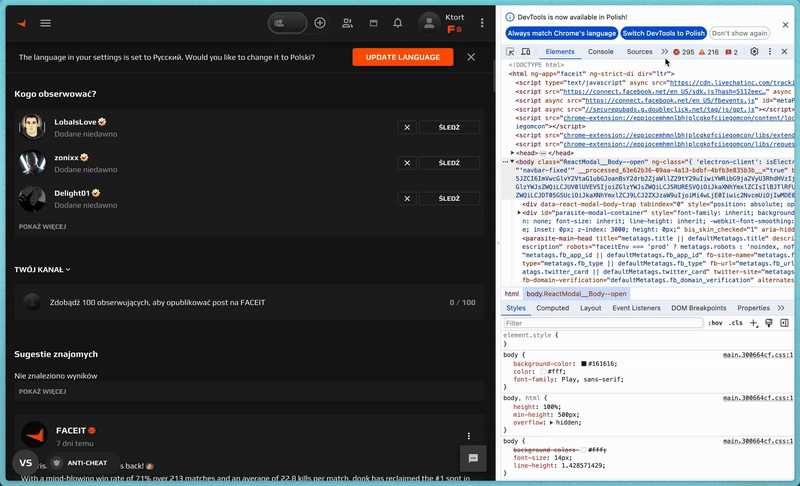Expand the TWÓJ KANAŁ dropdown
Screen dimensions: 800x486
point(42,269)
